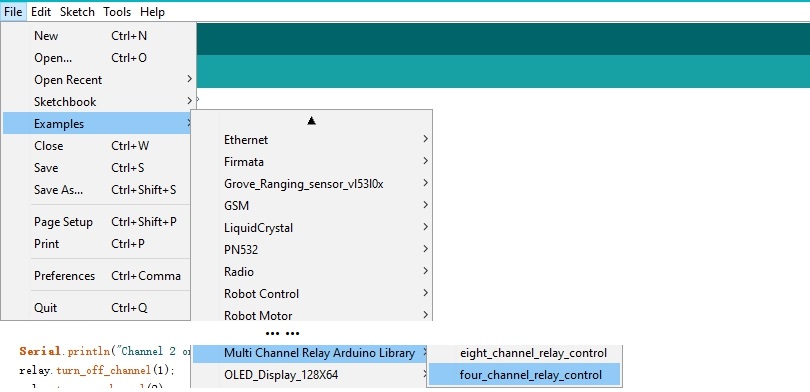Open the four_channel_relay_control example
The width and height of the screenshot is (810, 392).
pyautogui.click(x=524, y=375)
